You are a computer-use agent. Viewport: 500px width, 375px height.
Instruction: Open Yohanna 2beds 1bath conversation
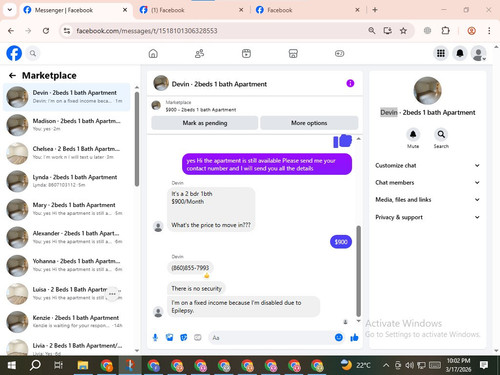click(67, 265)
